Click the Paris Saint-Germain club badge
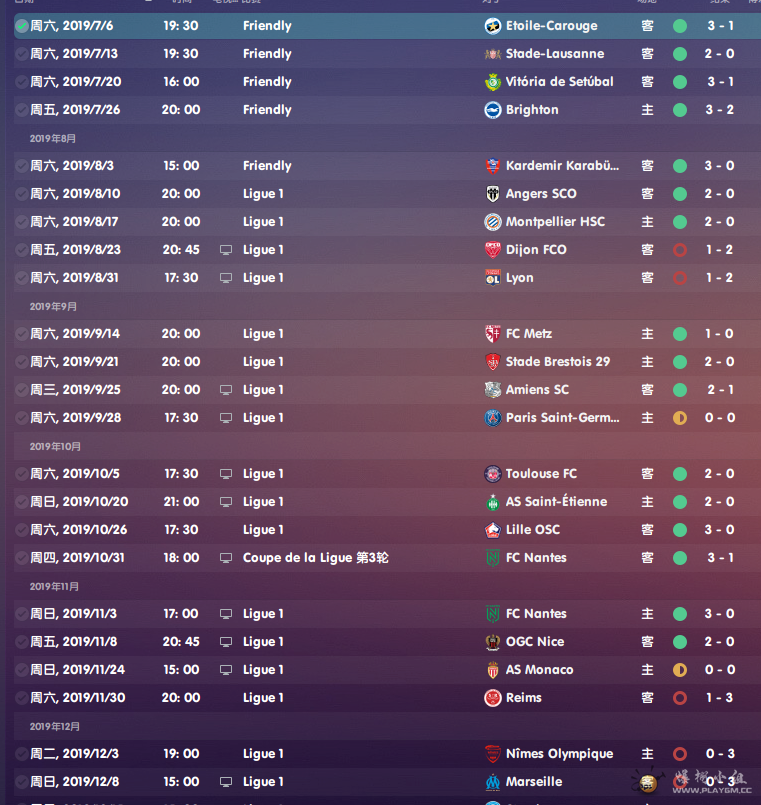The image size is (761, 805). click(492, 418)
